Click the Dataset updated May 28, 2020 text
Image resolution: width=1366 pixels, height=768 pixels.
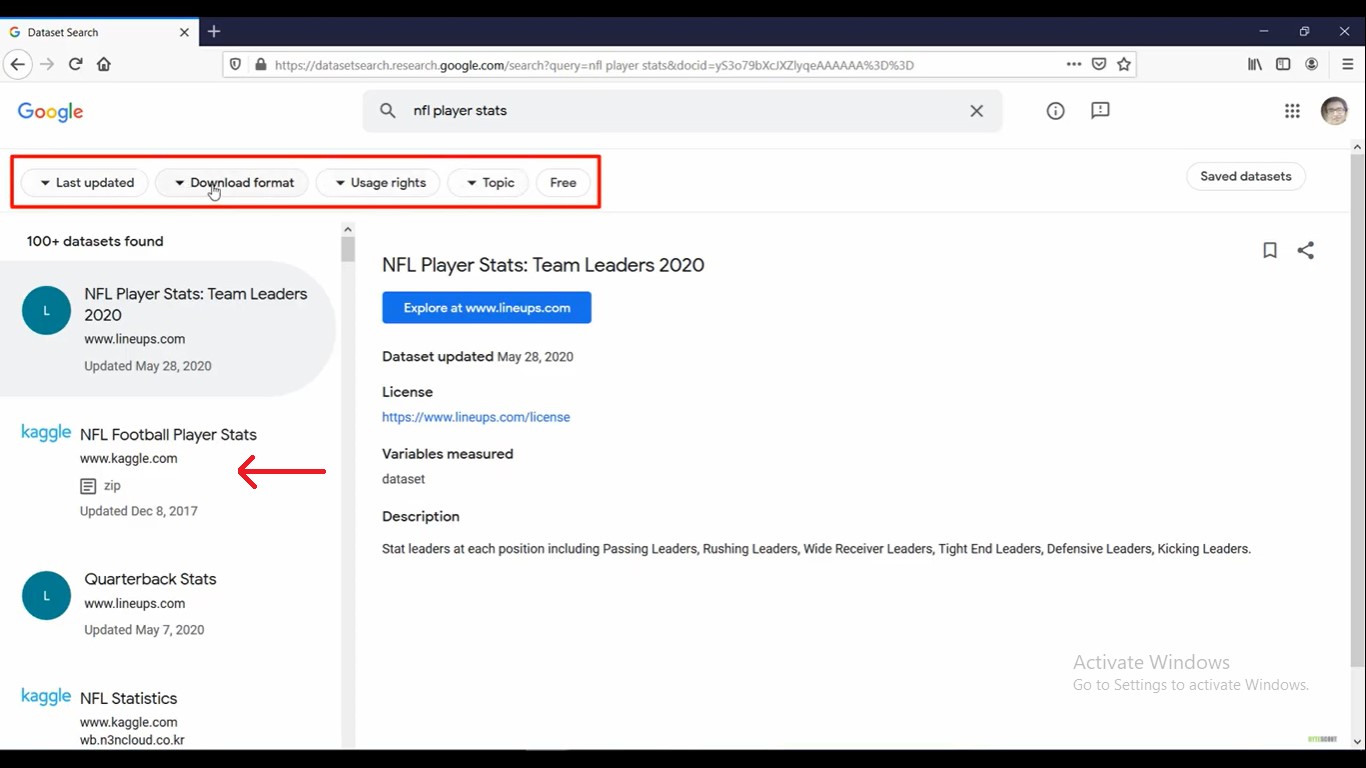[478, 357]
